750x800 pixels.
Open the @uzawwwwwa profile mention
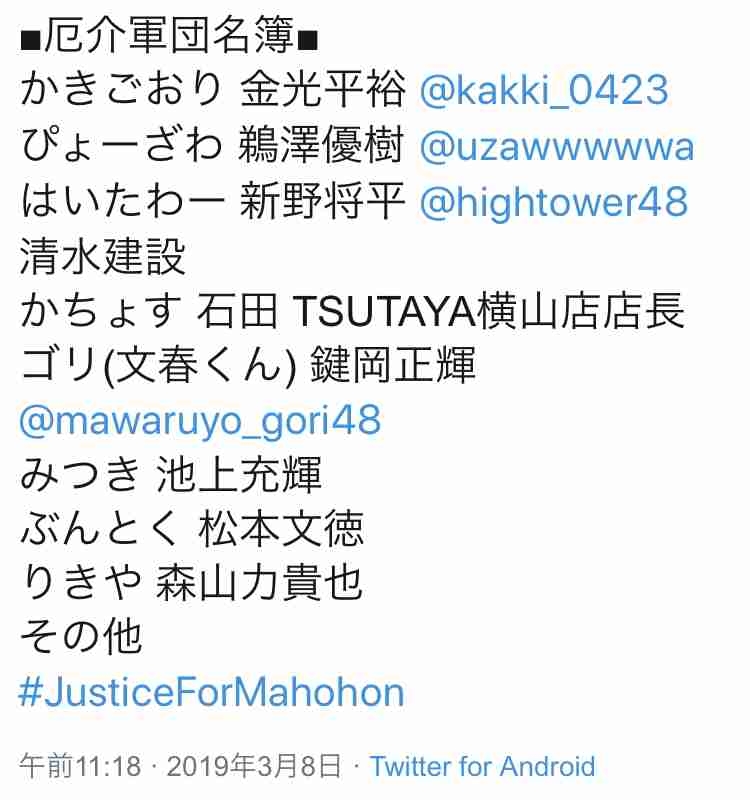click(x=557, y=147)
